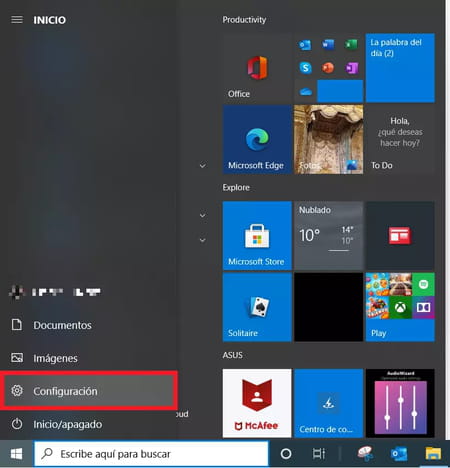Open the Solitaire tile
Viewport: 450px width, 468px height.
(x=257, y=307)
